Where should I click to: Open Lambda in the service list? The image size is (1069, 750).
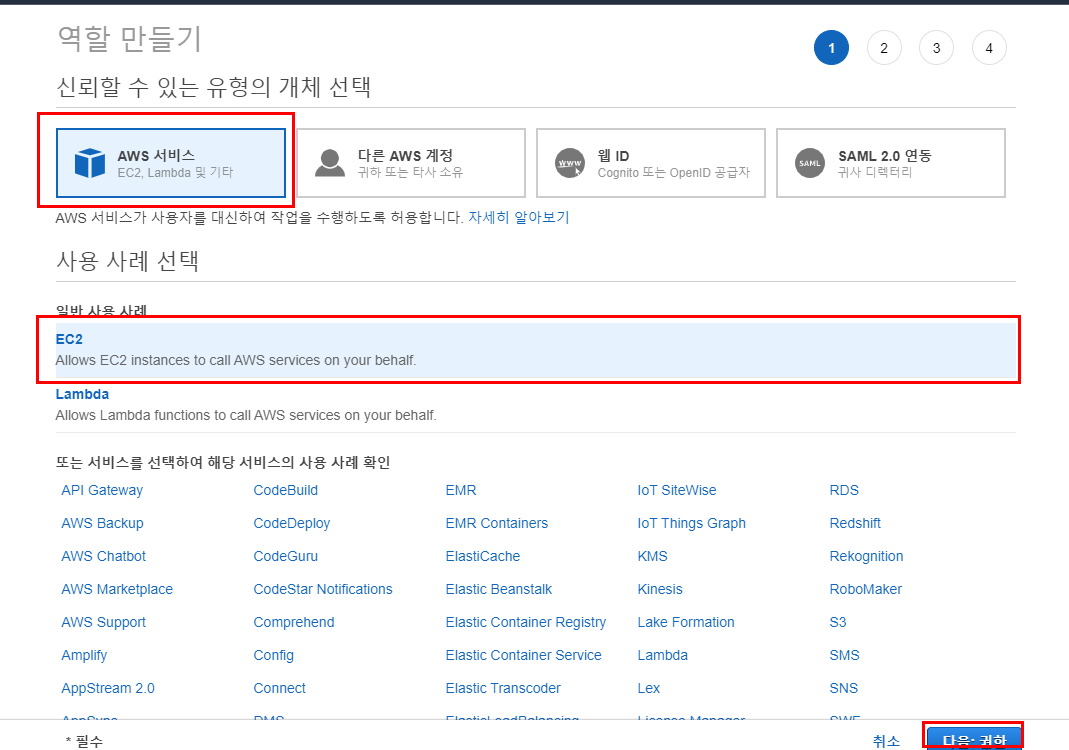click(663, 655)
